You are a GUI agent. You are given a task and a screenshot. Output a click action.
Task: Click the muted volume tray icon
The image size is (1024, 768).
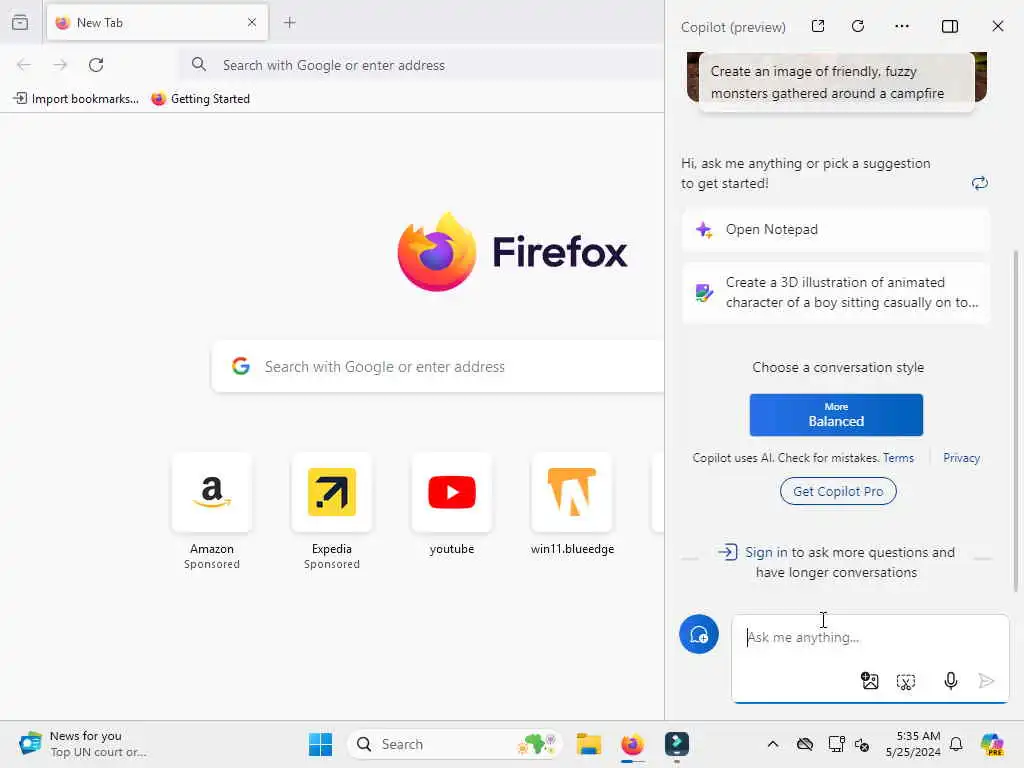click(862, 744)
